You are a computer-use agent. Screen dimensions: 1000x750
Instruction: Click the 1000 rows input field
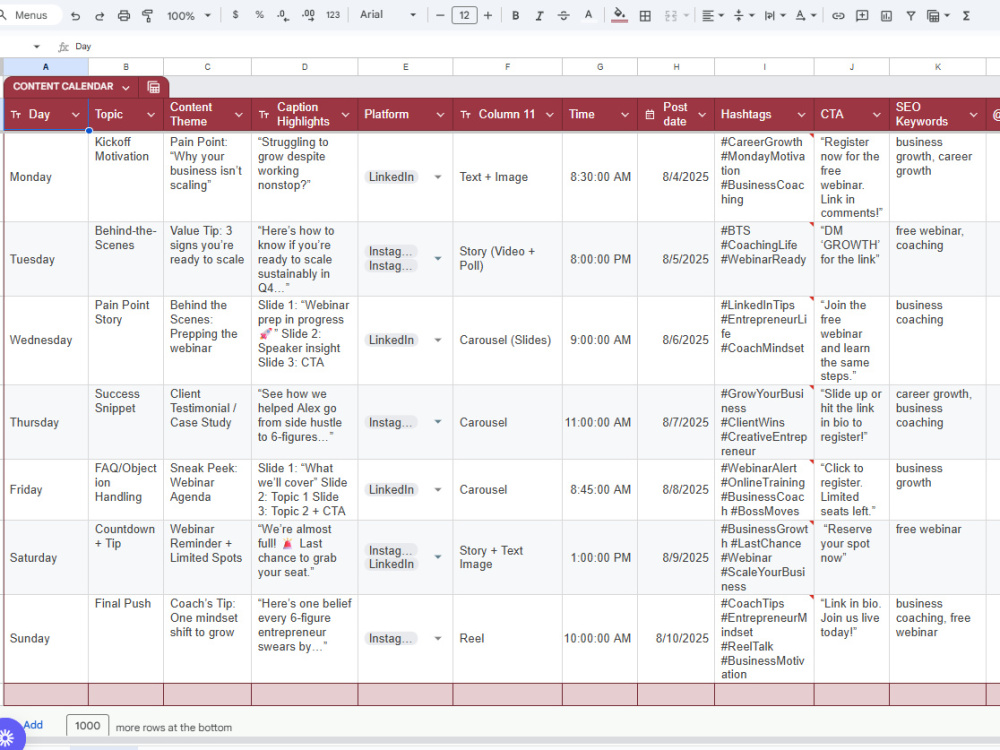[87, 726]
